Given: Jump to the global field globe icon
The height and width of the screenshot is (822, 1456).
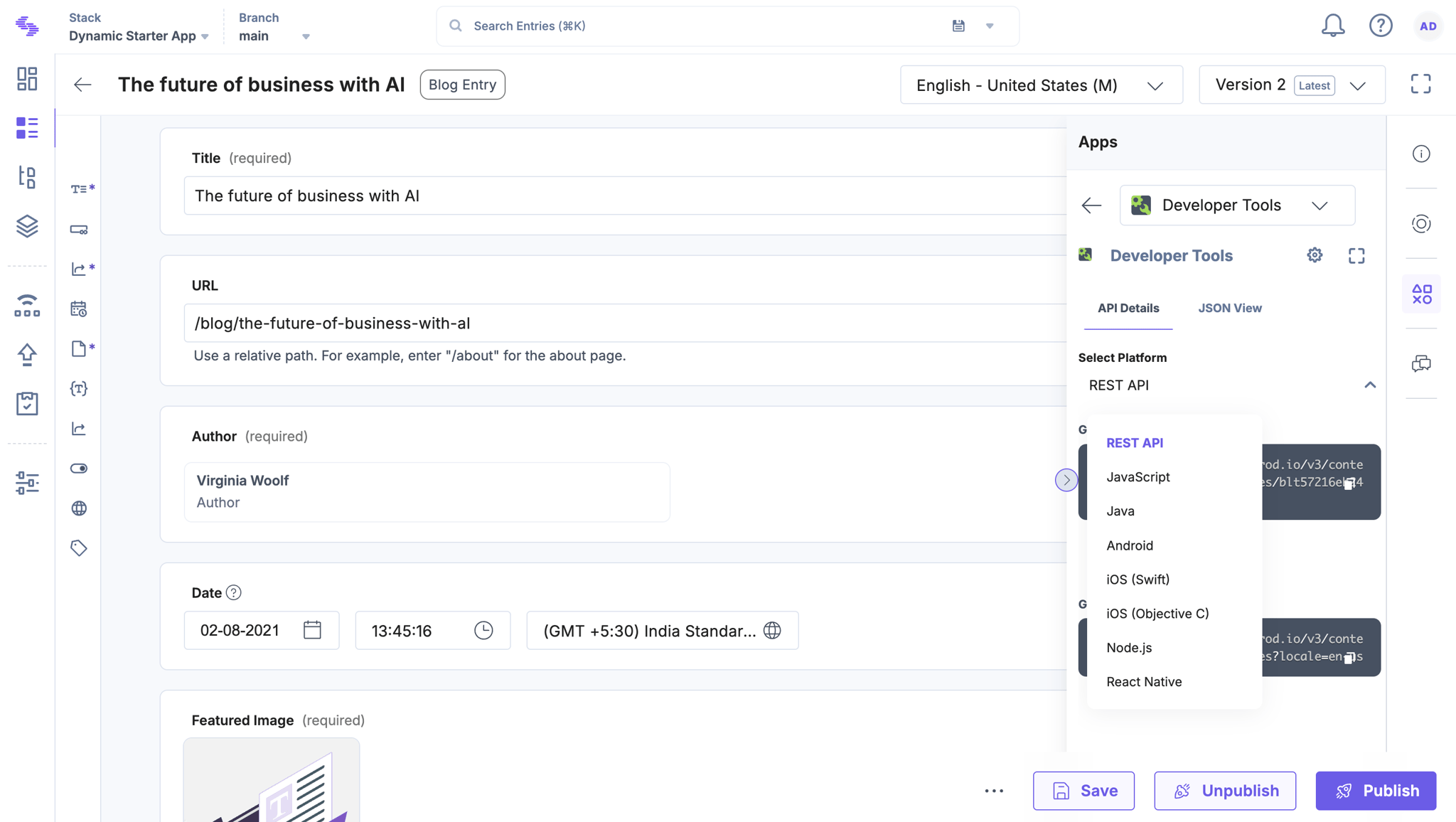Looking at the screenshot, I should tap(79, 508).
